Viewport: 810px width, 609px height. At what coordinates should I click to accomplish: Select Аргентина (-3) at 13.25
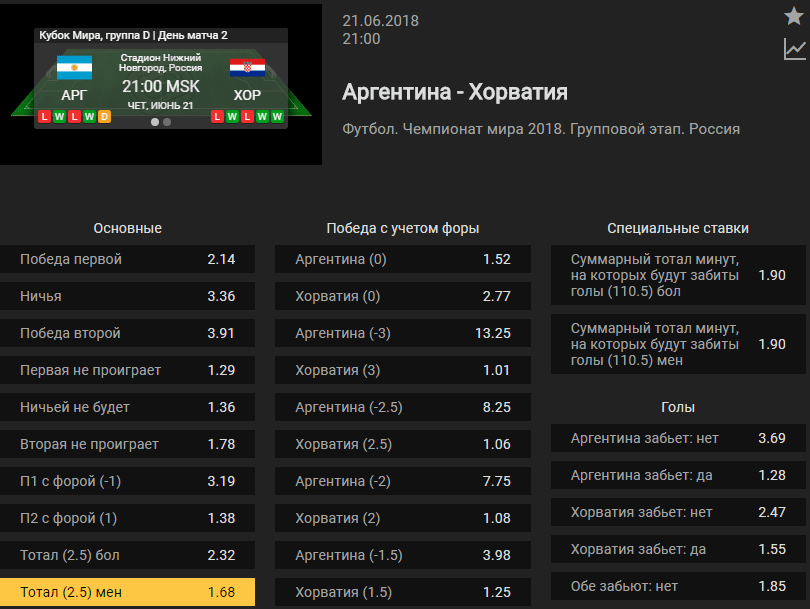403,333
